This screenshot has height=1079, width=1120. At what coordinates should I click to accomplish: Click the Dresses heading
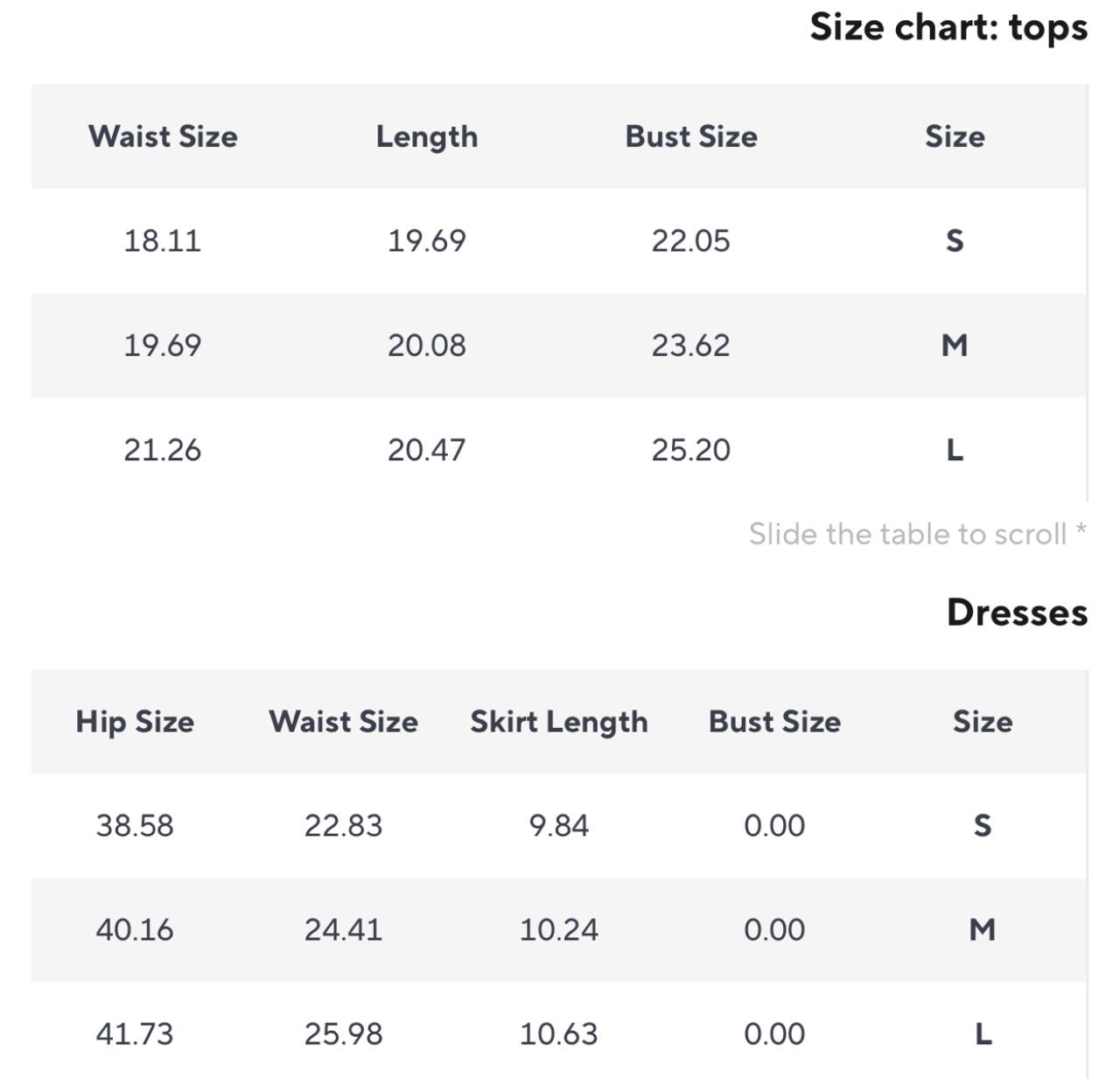click(x=1017, y=613)
